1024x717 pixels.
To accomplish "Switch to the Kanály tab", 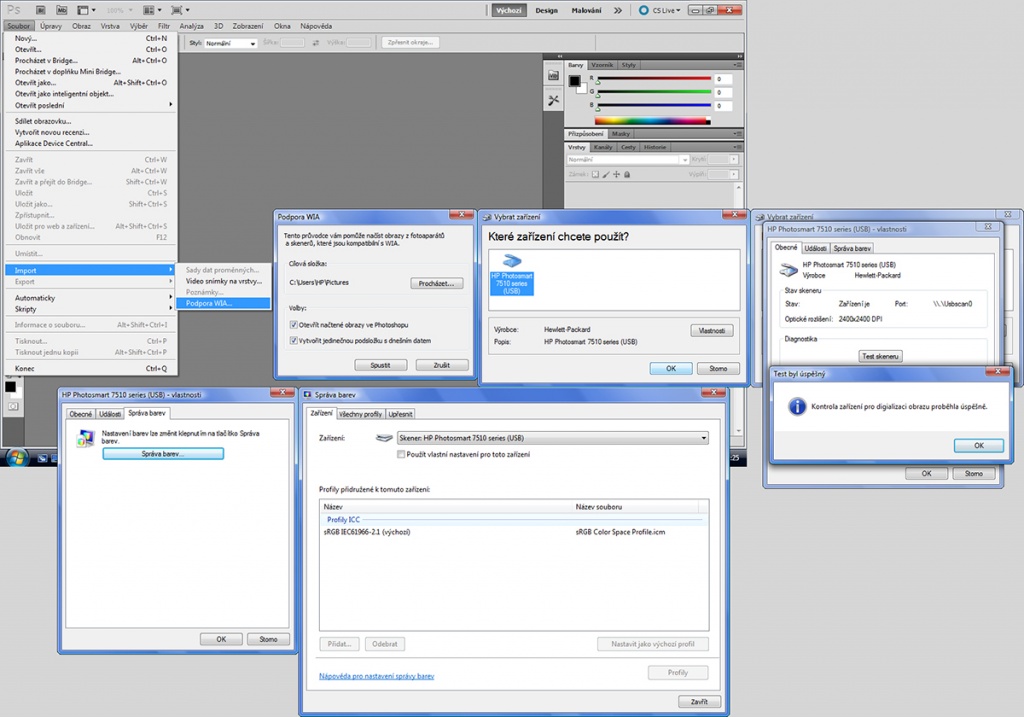I will [x=603, y=148].
